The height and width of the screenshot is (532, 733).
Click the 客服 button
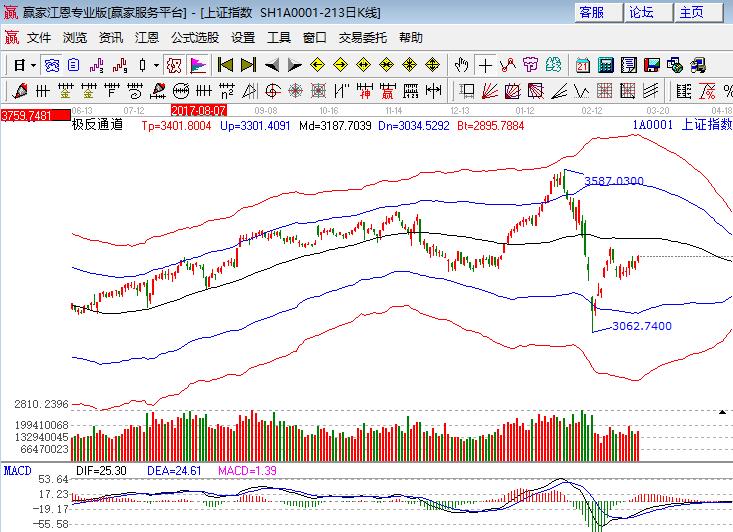pyautogui.click(x=591, y=12)
